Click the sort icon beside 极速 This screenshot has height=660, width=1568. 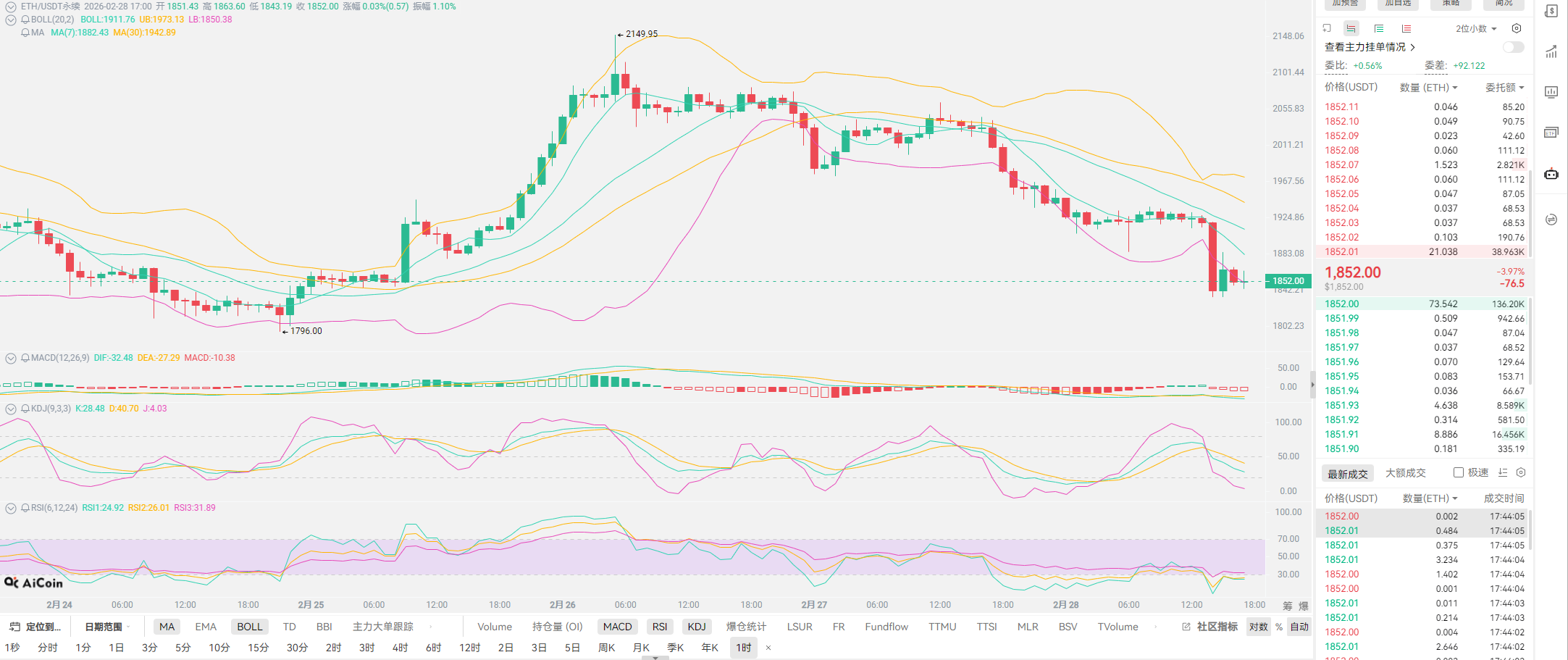click(1503, 472)
